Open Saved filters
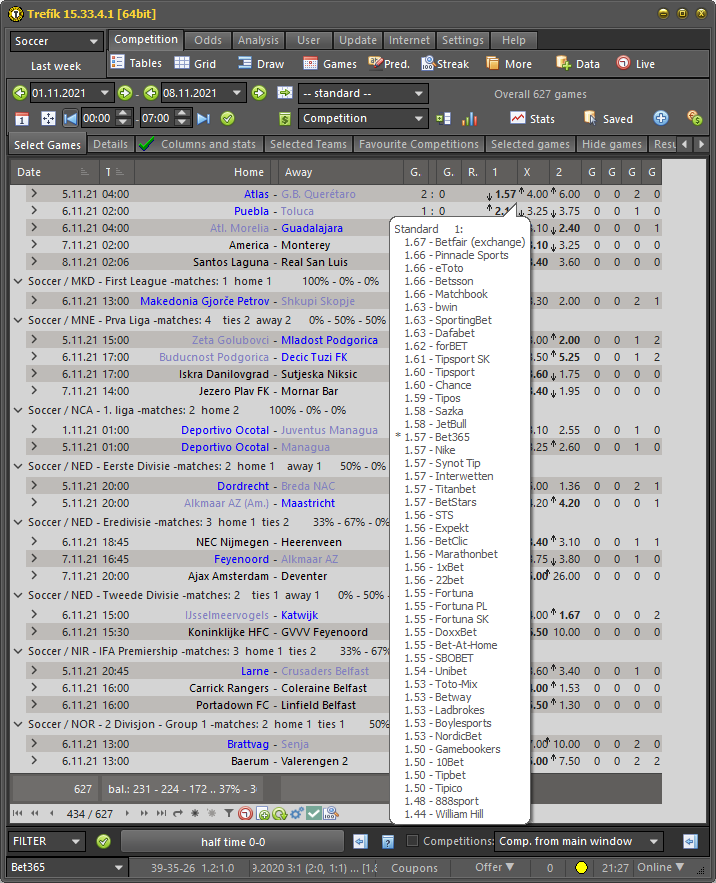This screenshot has height=883, width=716. [x=607, y=118]
